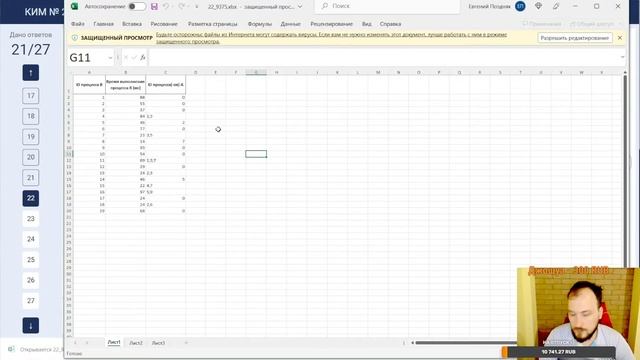Click the insert function fx icon
Viewport: 640px width, 360px height.
coord(142,58)
